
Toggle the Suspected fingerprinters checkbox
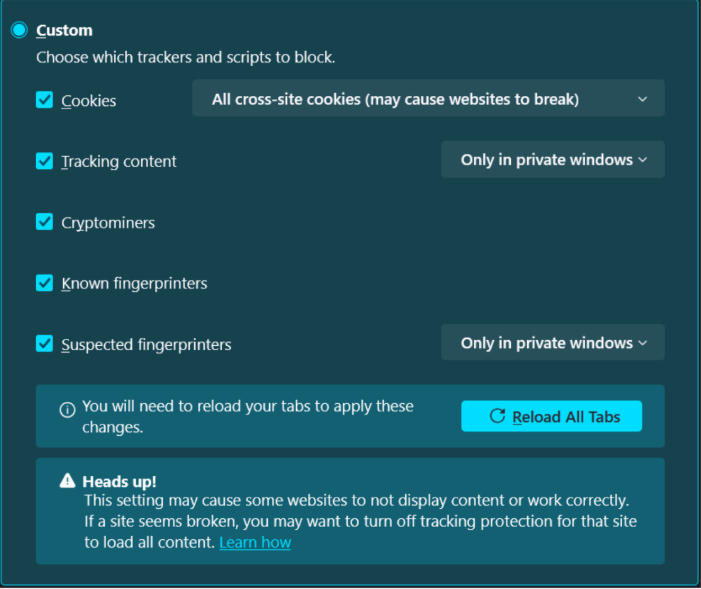click(x=44, y=344)
